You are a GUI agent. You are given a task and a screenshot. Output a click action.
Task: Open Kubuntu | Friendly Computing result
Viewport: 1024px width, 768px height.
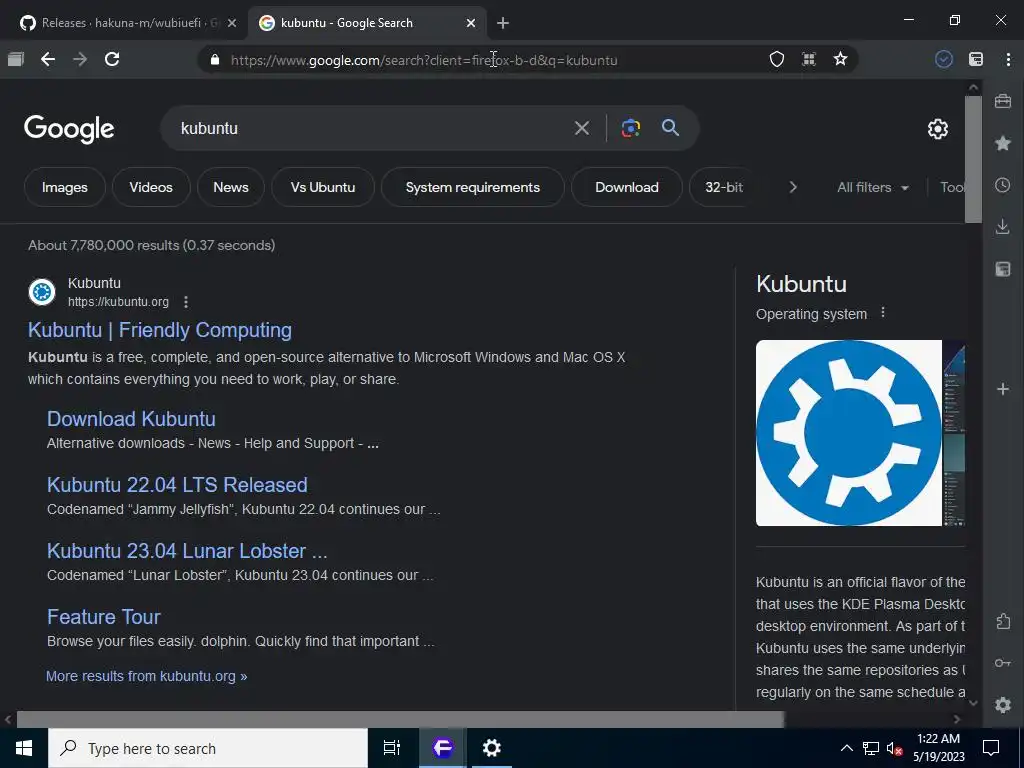click(x=160, y=330)
